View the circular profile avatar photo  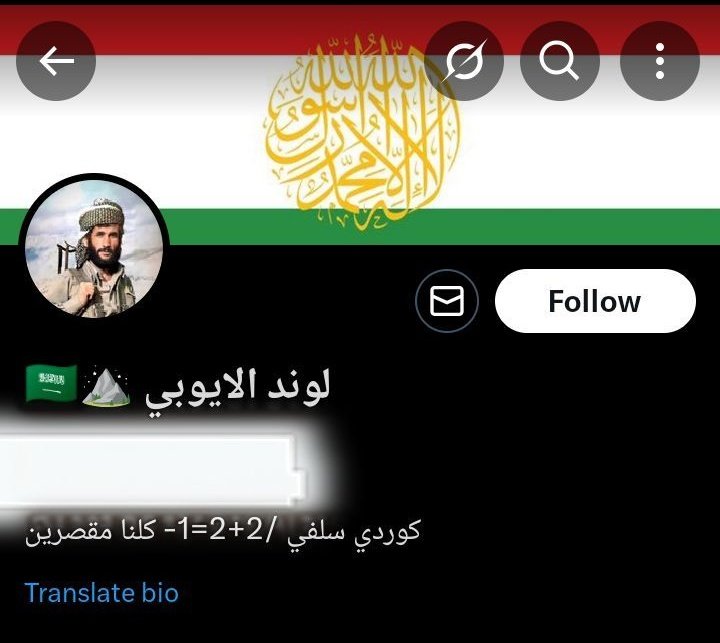point(94,248)
